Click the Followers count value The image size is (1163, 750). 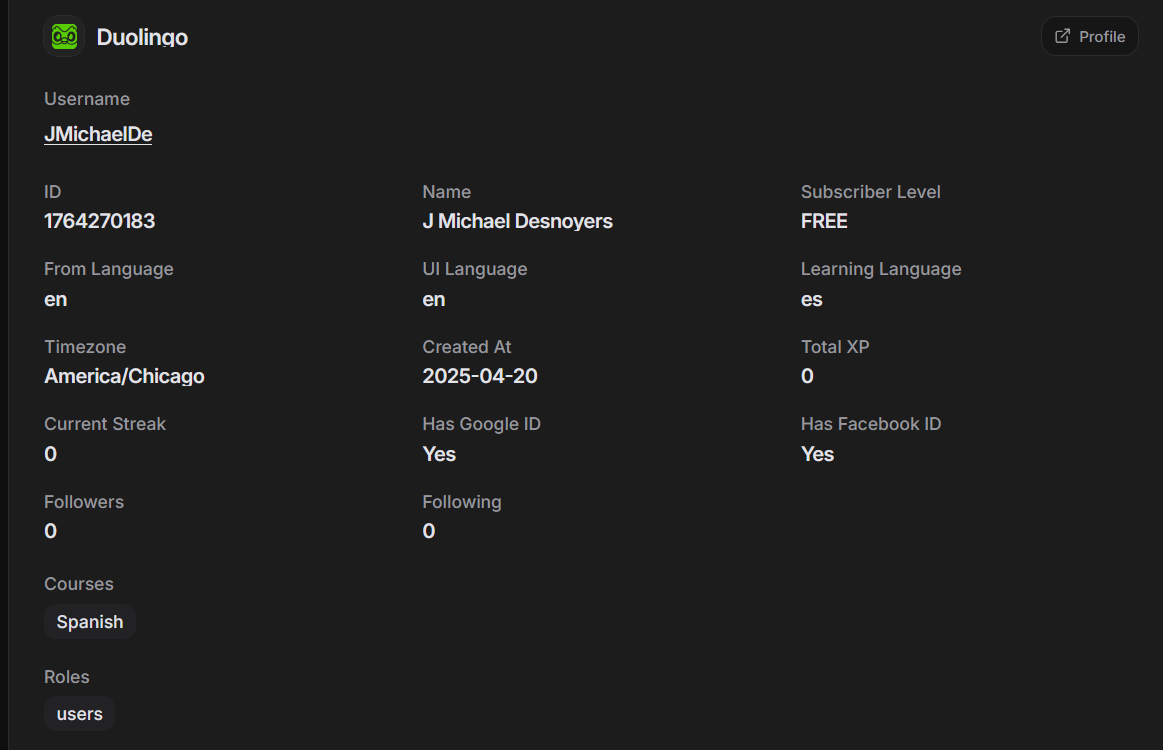[50, 531]
